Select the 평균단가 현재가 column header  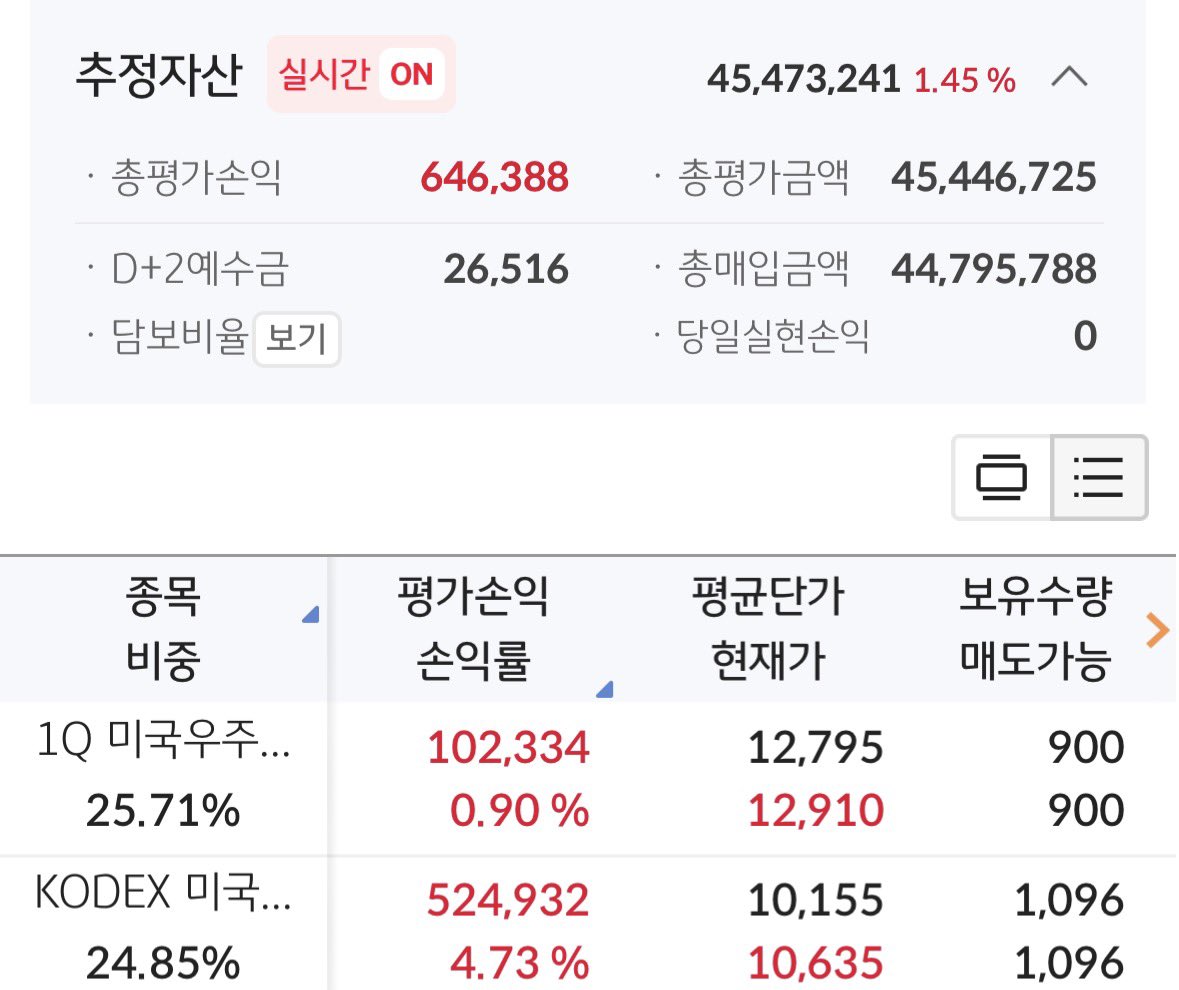[768, 628]
